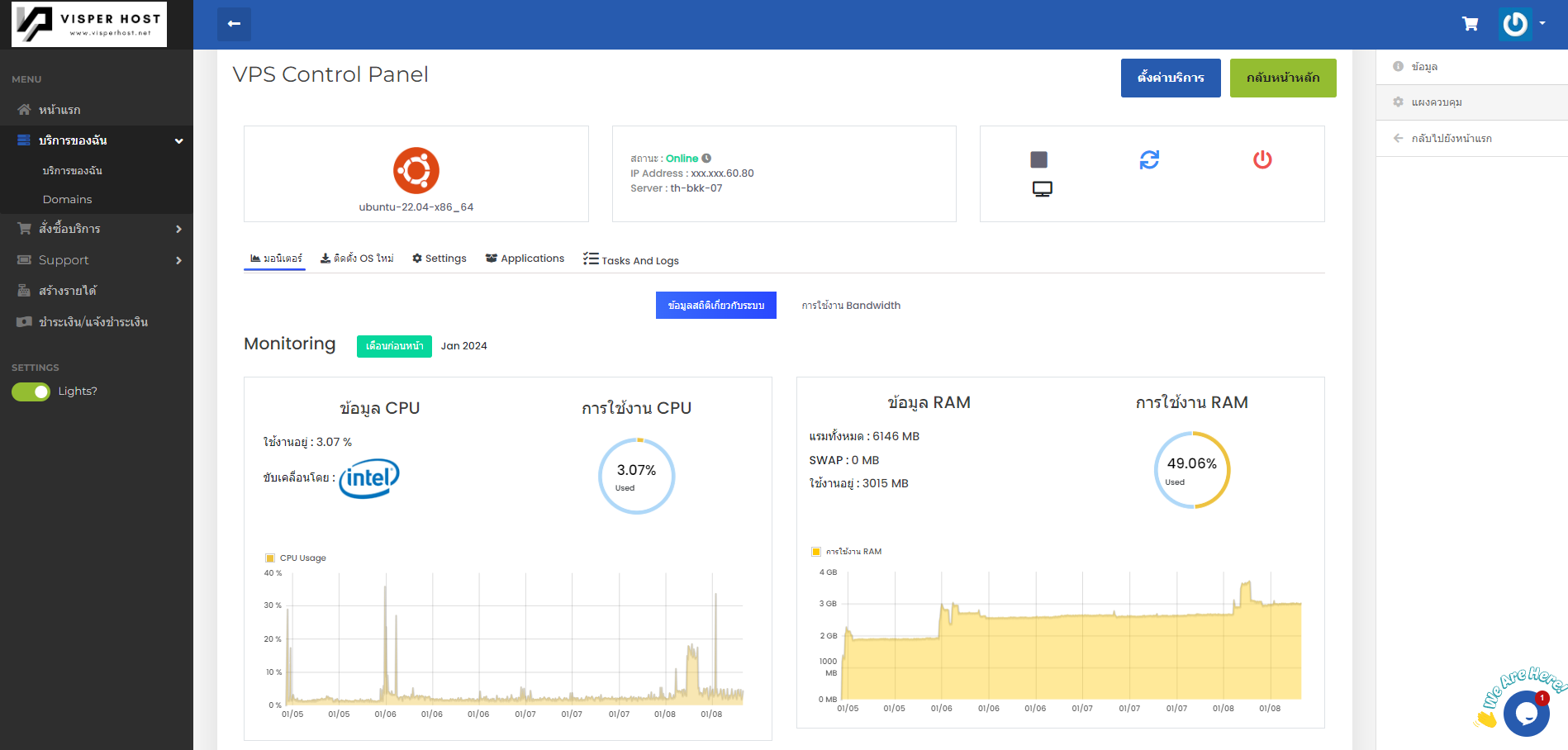Screen dimensions: 1568x750
Task: Select the การใช้งาน Bandwidth view
Action: pyautogui.click(x=851, y=306)
